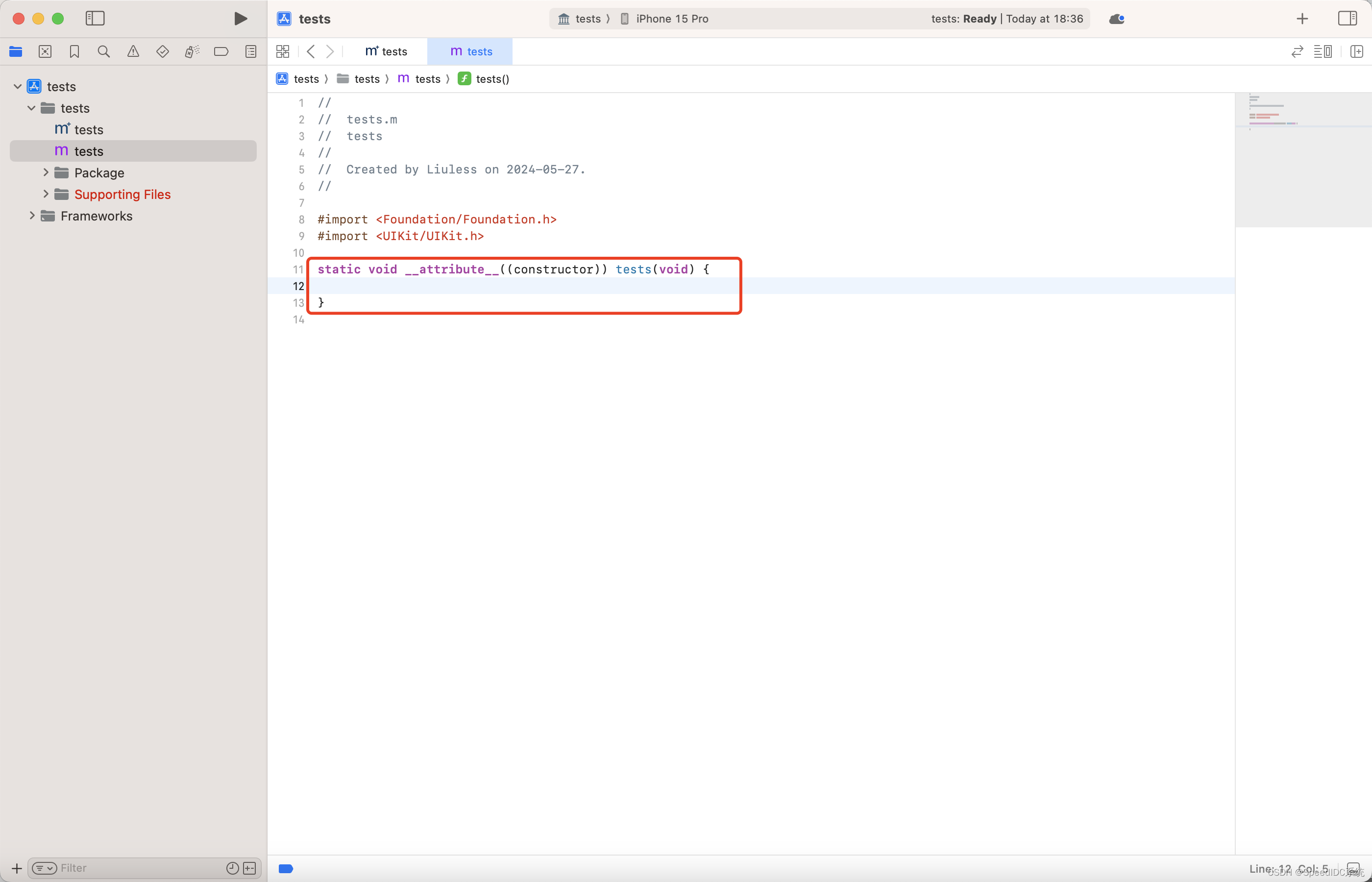Image resolution: width=1372 pixels, height=882 pixels.
Task: Click the tests() function breadcrumb
Action: 484,79
